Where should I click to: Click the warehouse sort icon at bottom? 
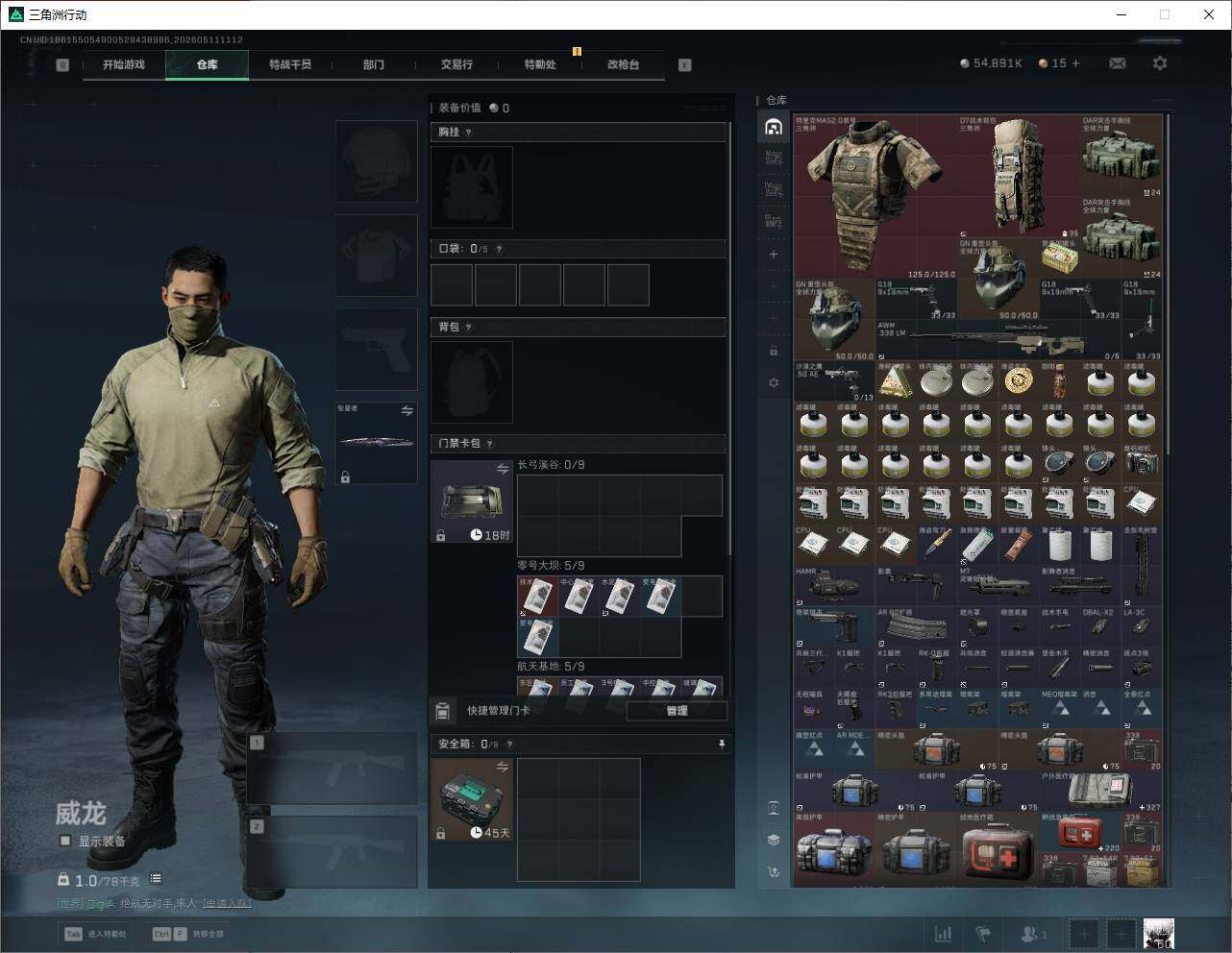tap(774, 871)
